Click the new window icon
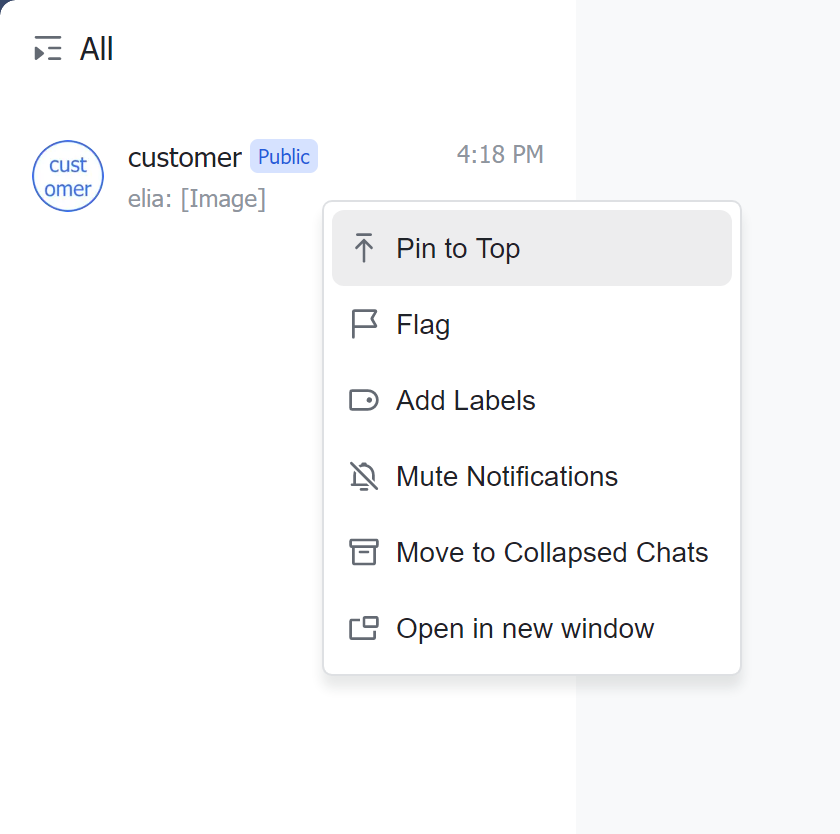 [x=364, y=629]
